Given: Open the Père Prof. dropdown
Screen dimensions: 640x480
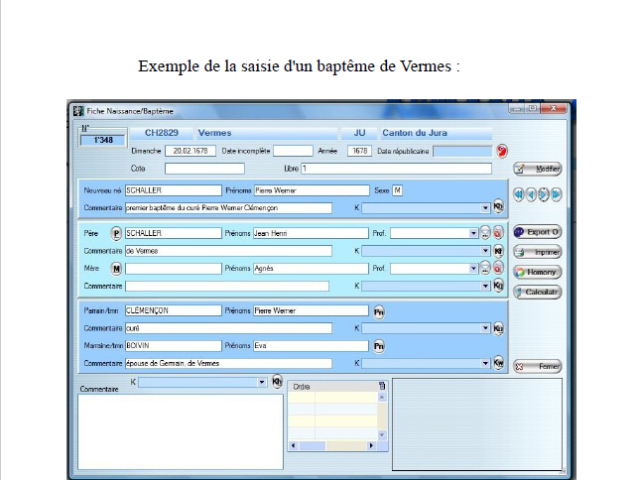Looking at the screenshot, I should coord(473,233).
